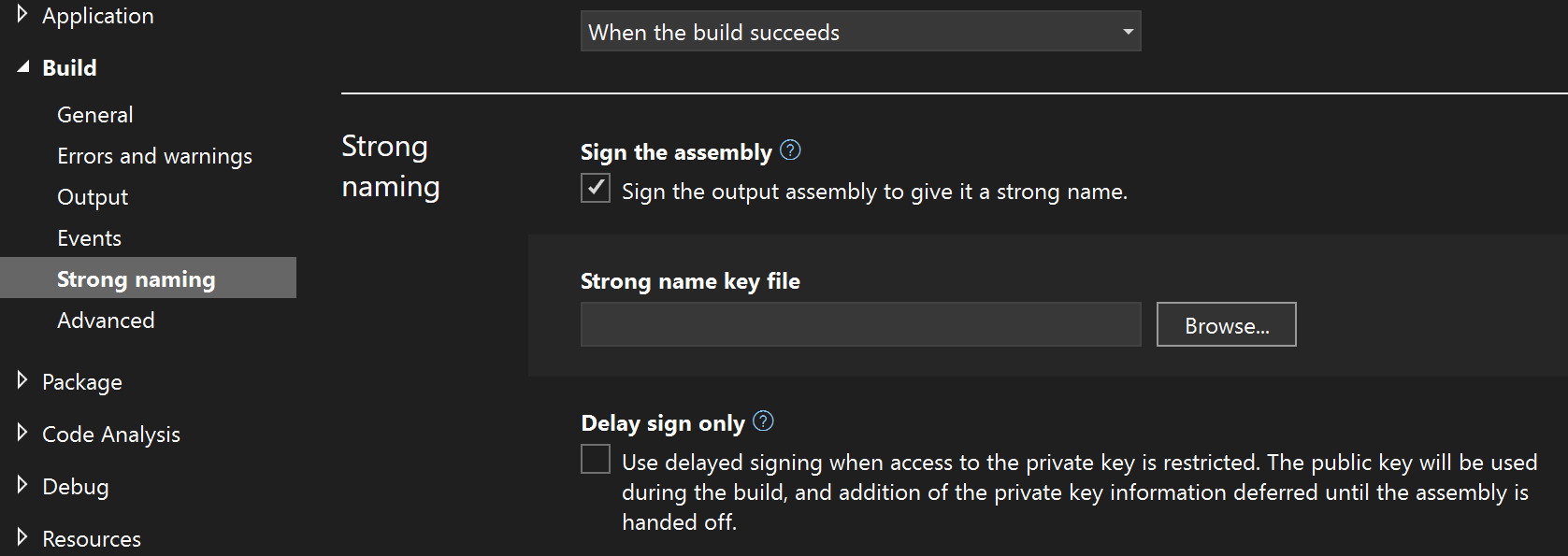Select the Events page
Viewport: 1568px width, 556px height.
89,237
